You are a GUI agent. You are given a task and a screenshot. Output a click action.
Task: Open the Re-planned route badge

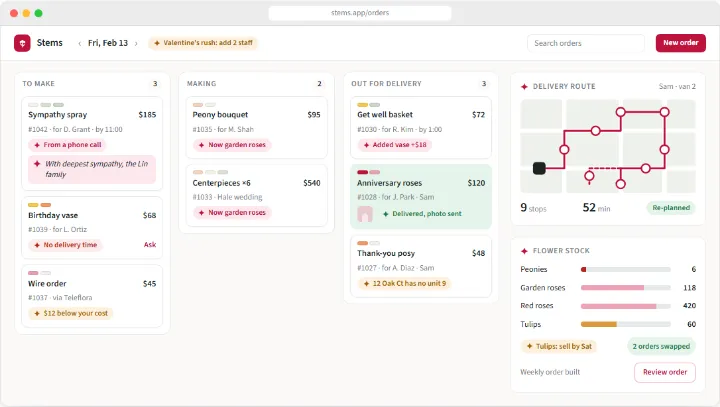671,208
